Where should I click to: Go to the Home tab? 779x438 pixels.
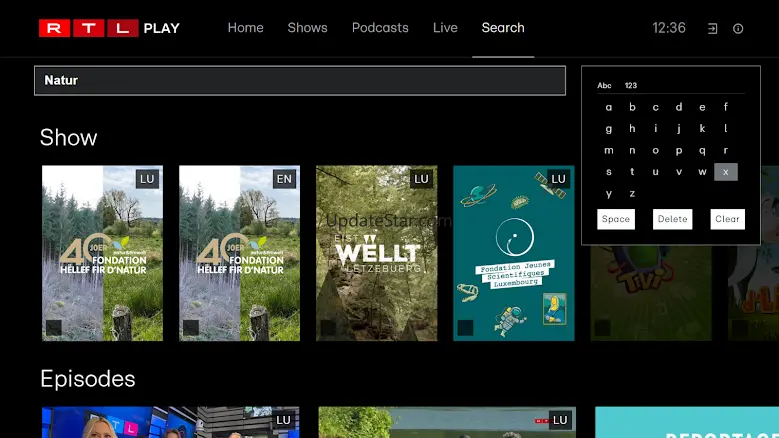(x=245, y=28)
